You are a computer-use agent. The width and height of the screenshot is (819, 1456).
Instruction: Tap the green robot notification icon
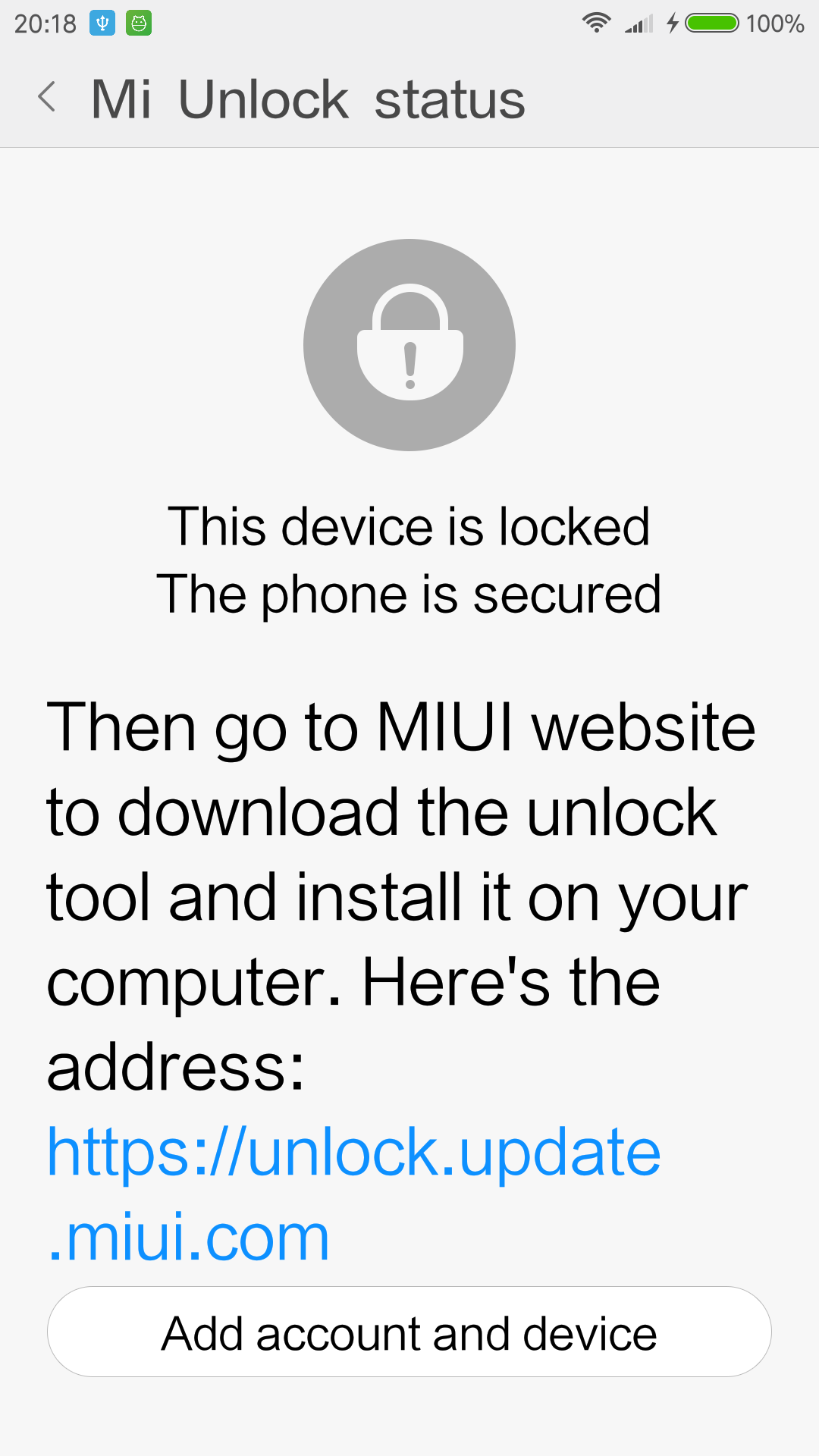tap(139, 24)
